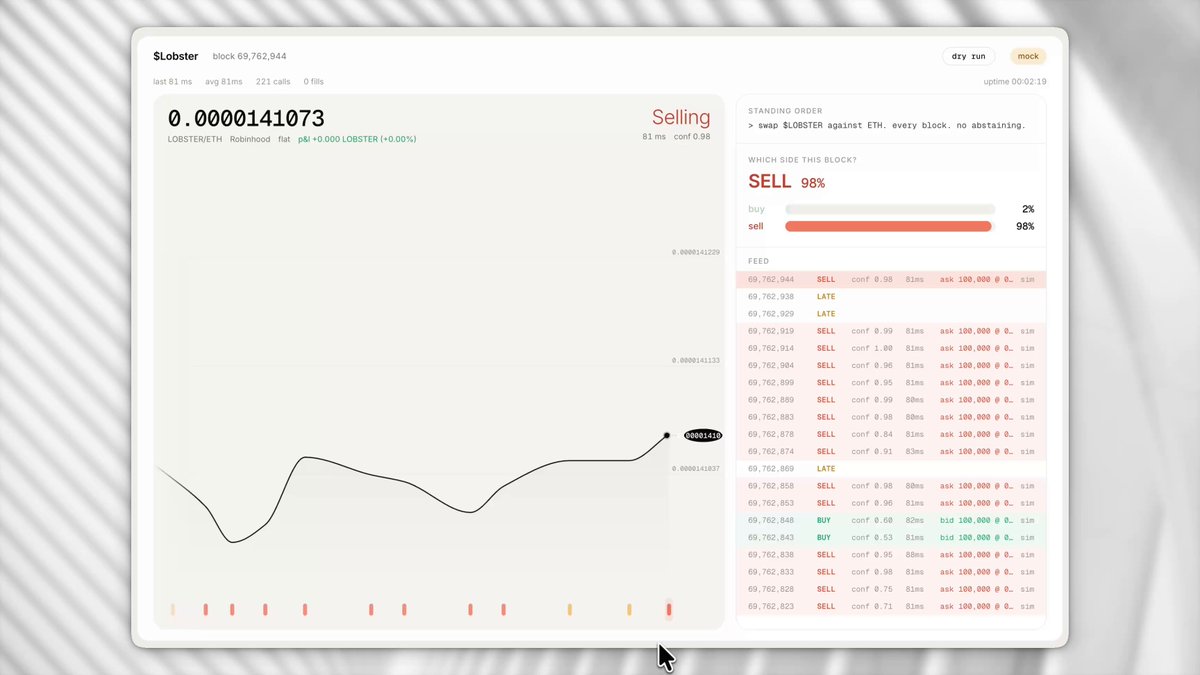Screen dimensions: 1200x675
Task: Click the last 81 ms stat
Action: (172, 81)
